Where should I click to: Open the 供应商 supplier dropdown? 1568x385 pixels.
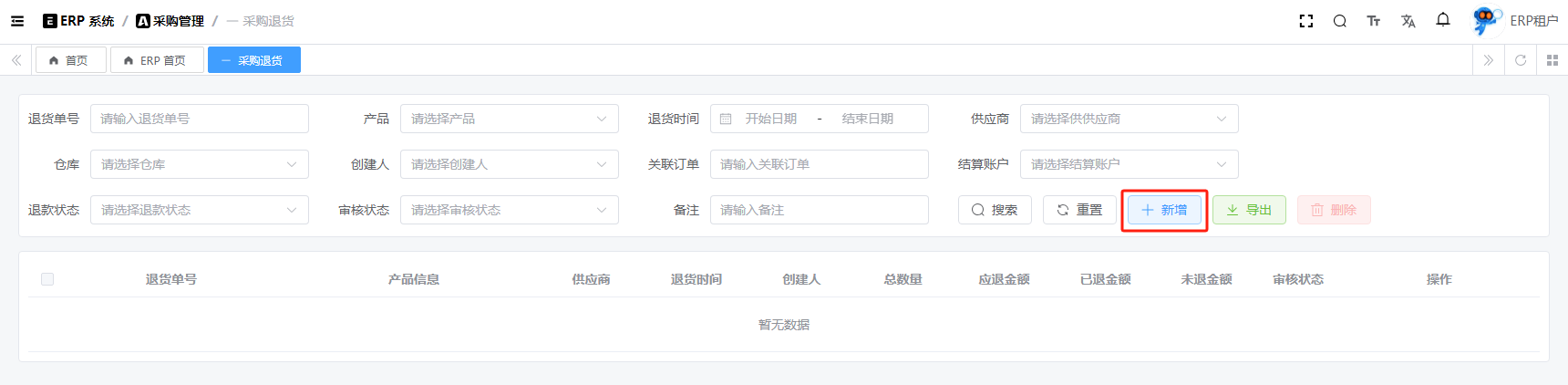coord(1129,119)
